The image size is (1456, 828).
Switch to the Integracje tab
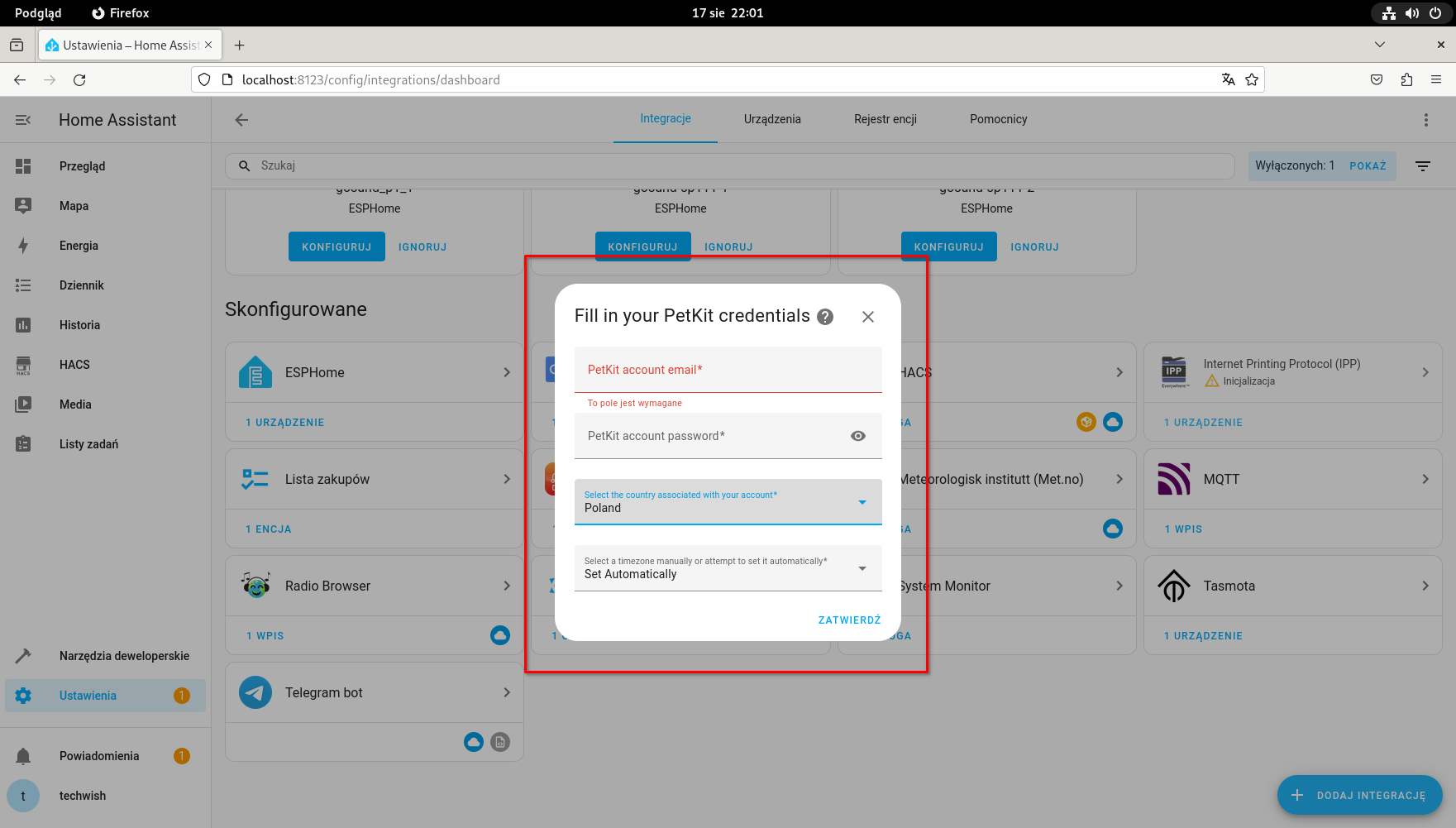(x=666, y=119)
